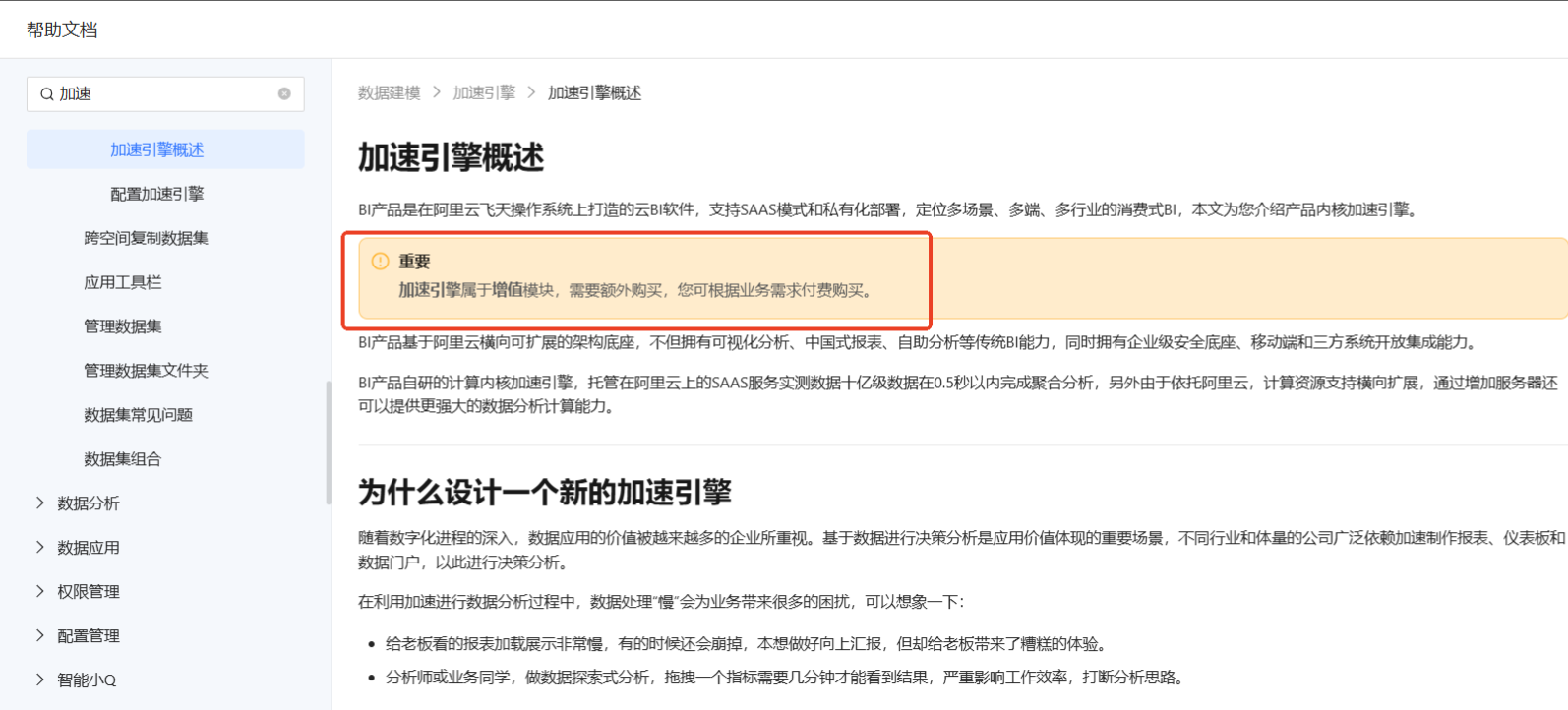Open 数据集常见问题 page
The height and width of the screenshot is (710, 1568).
(x=138, y=415)
